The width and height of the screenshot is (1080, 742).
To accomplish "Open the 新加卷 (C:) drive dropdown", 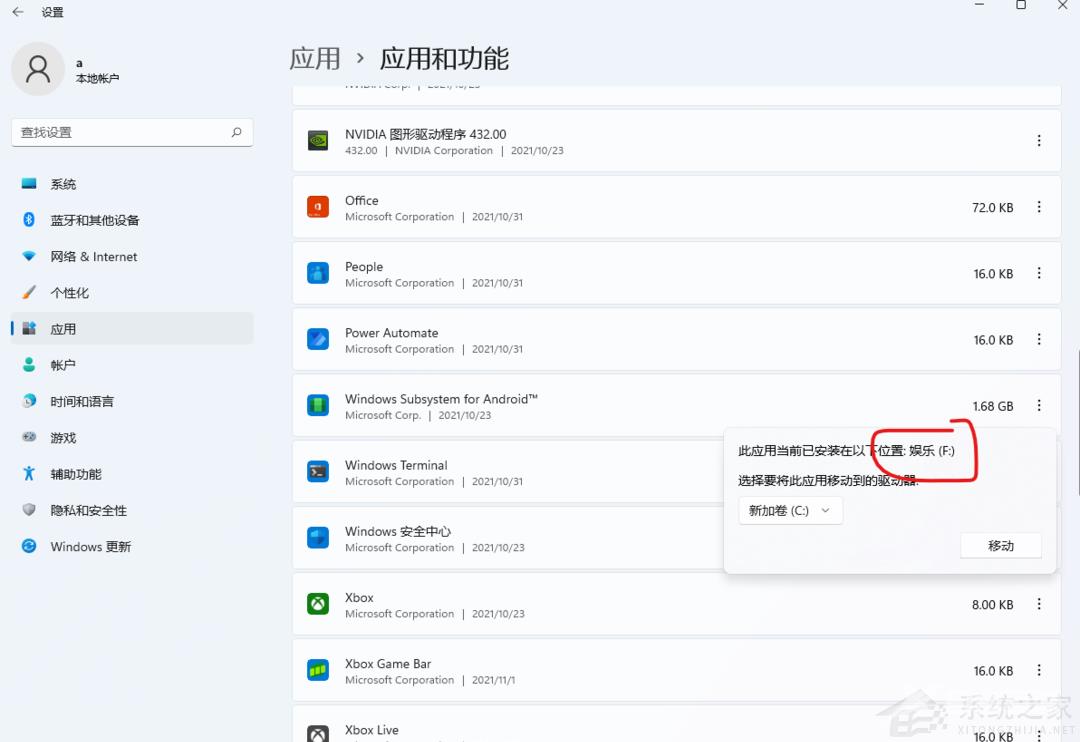I will coord(790,510).
